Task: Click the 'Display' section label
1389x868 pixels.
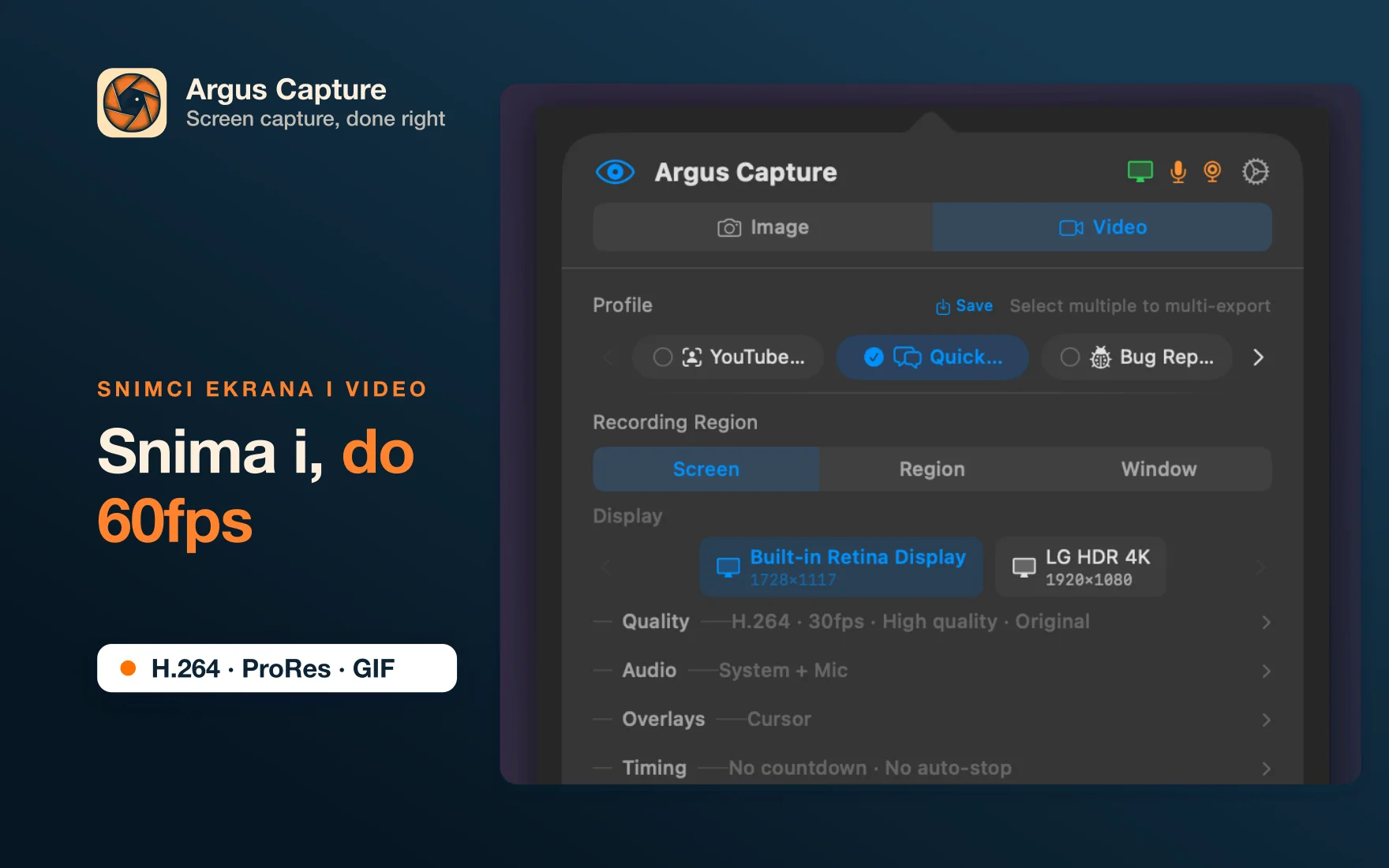Action: click(x=627, y=516)
